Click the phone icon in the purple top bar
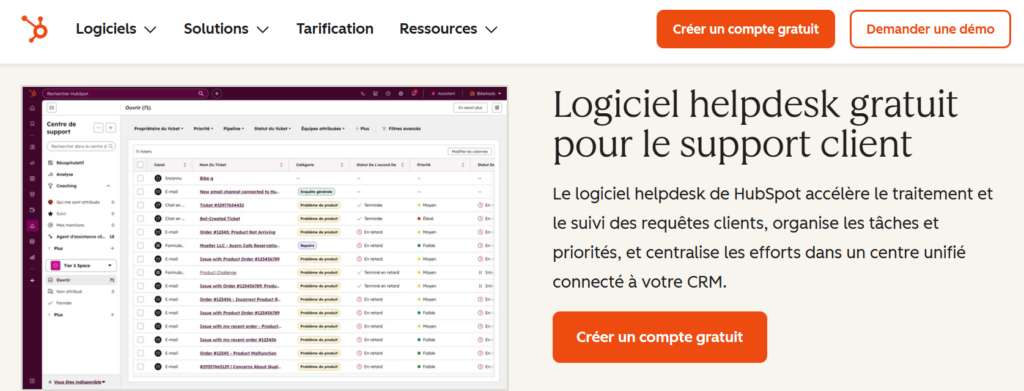The width and height of the screenshot is (1024, 391). (363, 94)
